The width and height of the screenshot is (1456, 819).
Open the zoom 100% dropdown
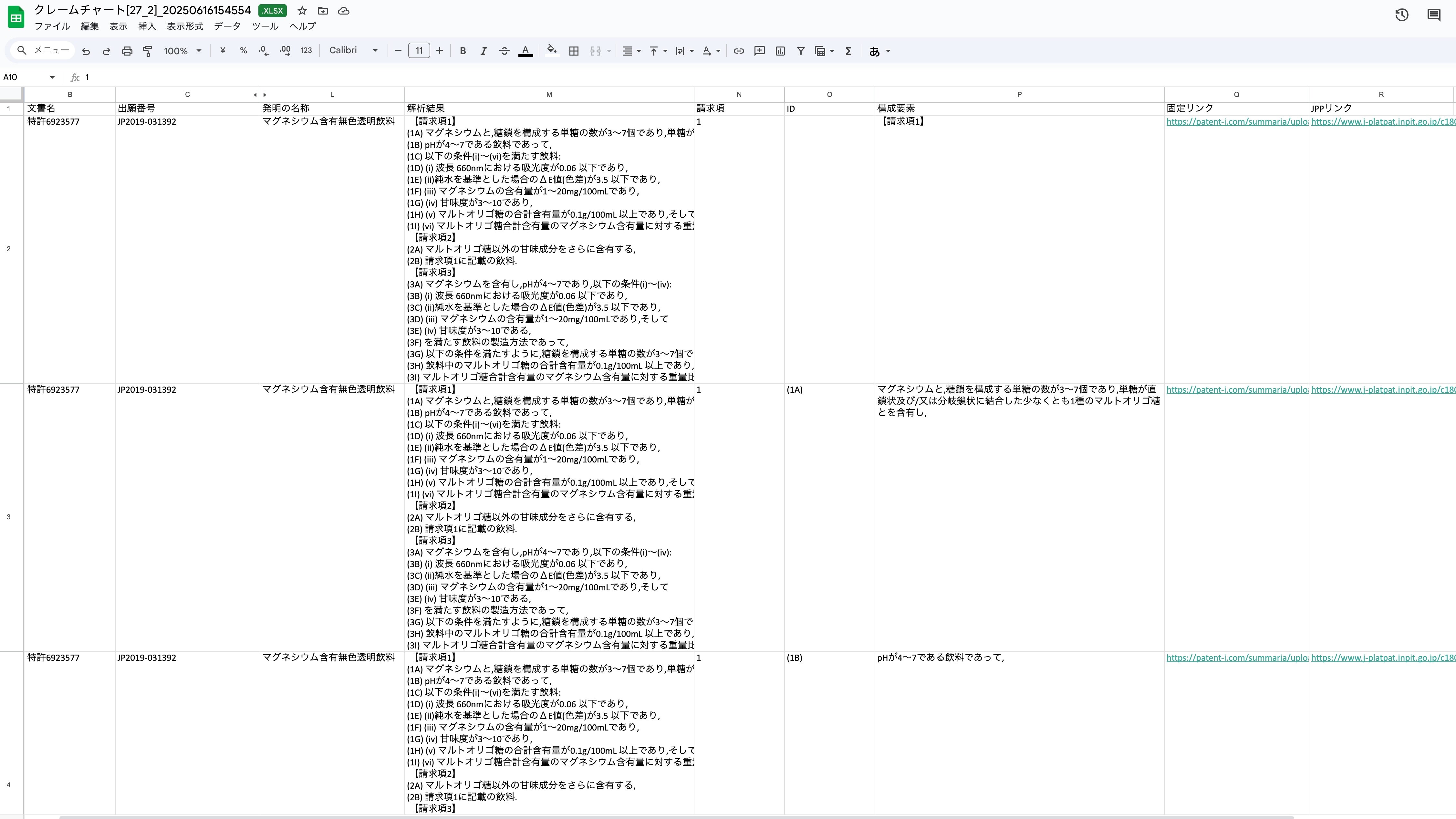(x=182, y=51)
